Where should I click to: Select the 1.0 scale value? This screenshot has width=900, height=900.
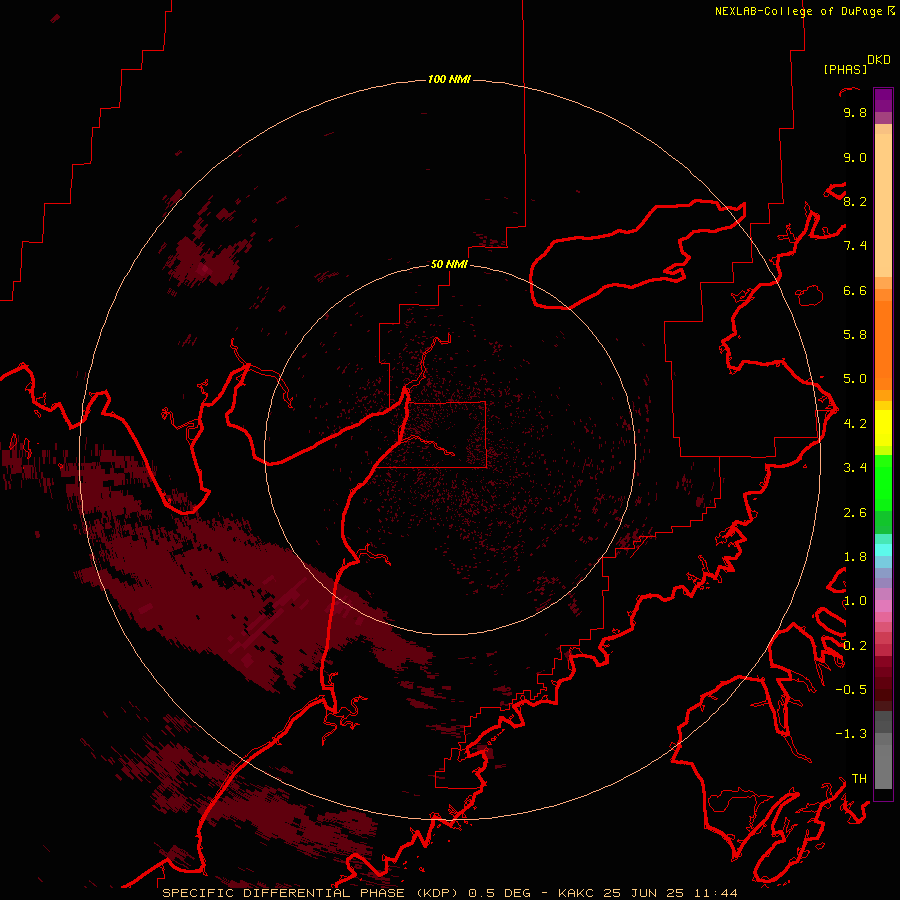[855, 601]
